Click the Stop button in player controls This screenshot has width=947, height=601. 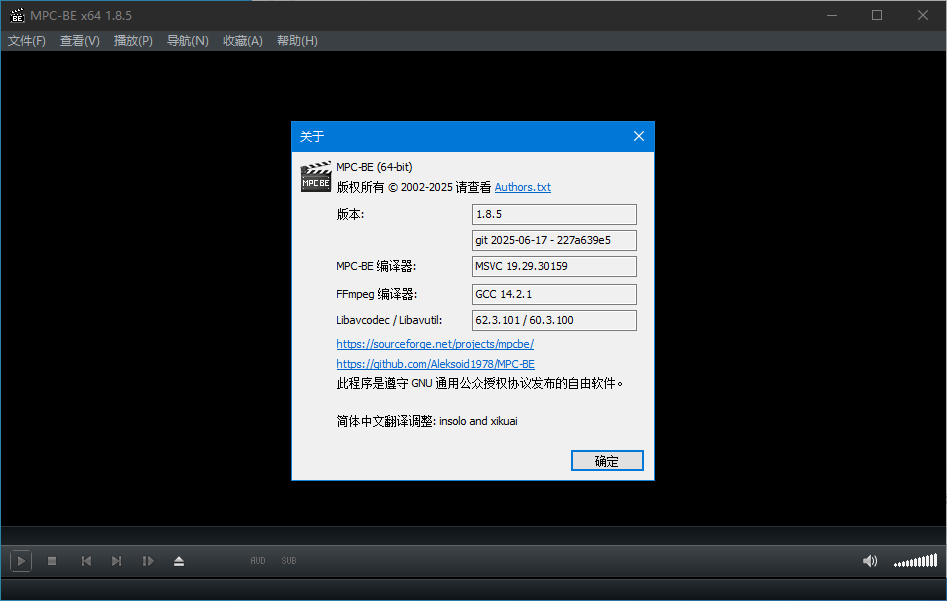click(x=52, y=561)
